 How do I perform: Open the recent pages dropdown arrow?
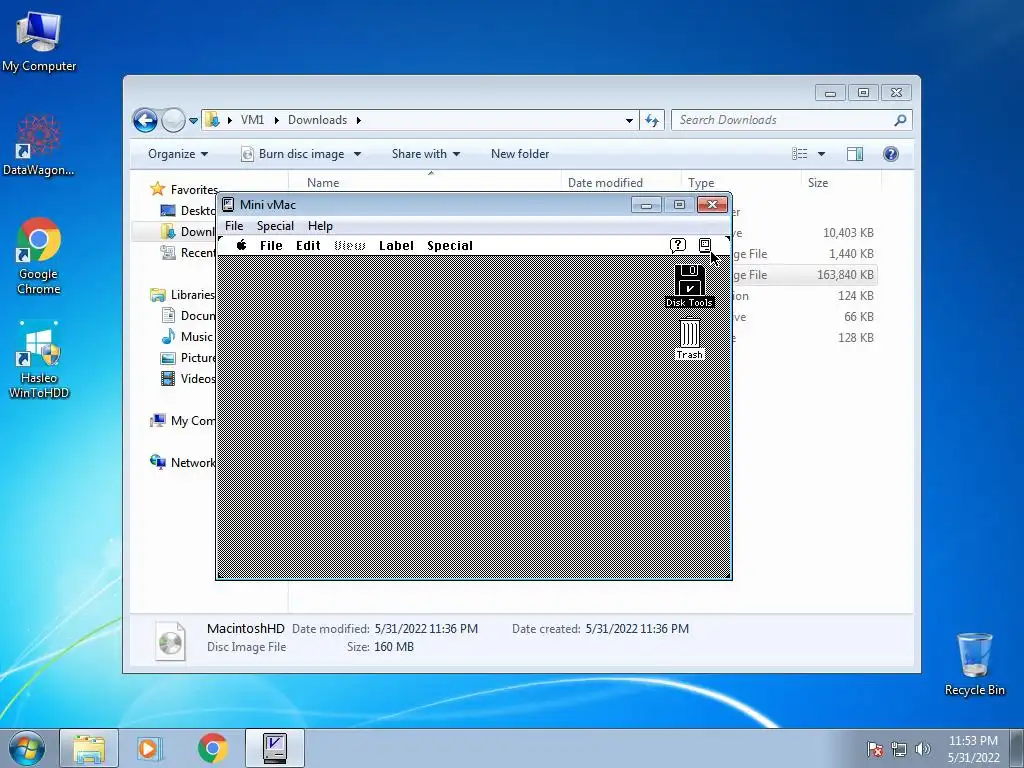(x=193, y=121)
